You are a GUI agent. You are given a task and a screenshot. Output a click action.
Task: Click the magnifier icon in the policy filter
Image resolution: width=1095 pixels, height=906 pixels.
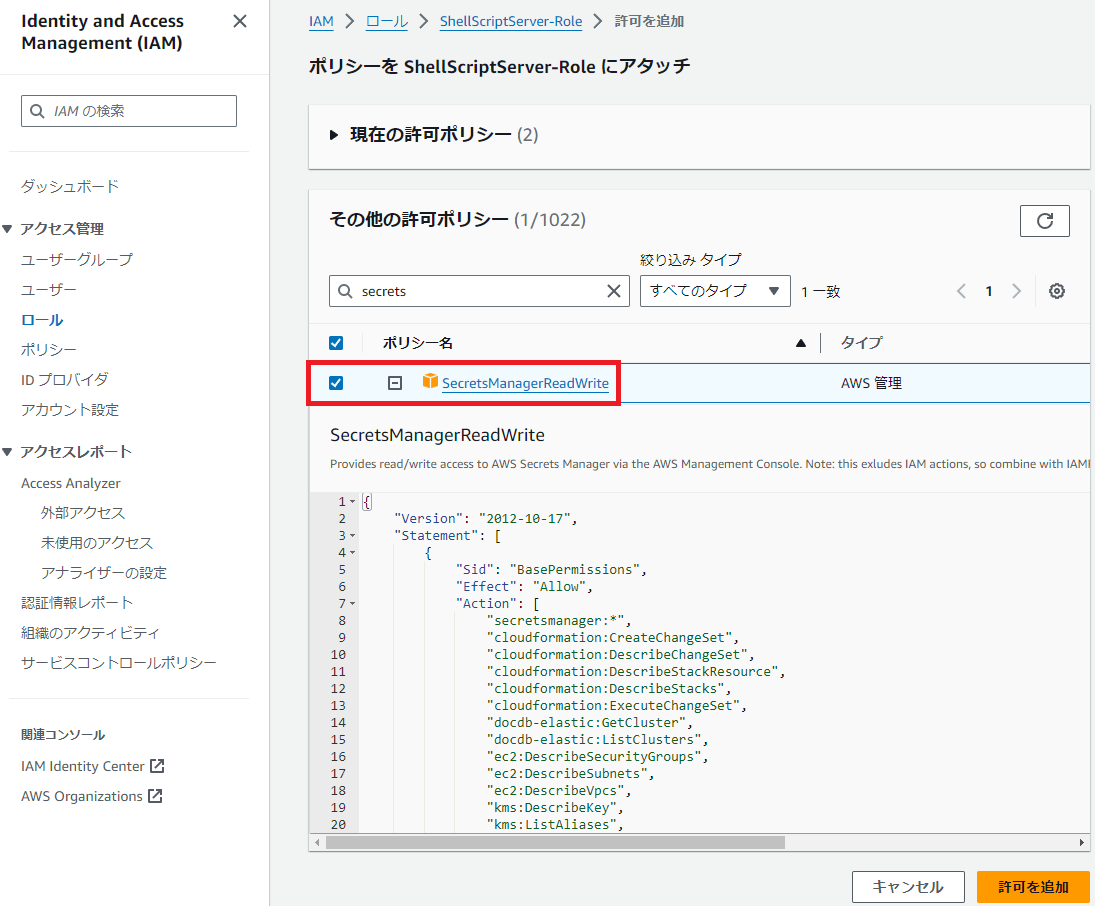tap(345, 291)
